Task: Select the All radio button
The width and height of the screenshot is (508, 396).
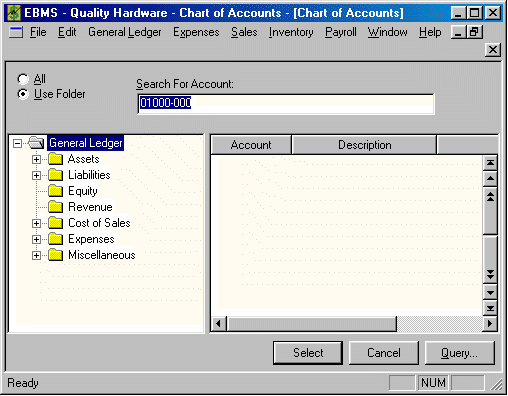Action: tap(23, 79)
